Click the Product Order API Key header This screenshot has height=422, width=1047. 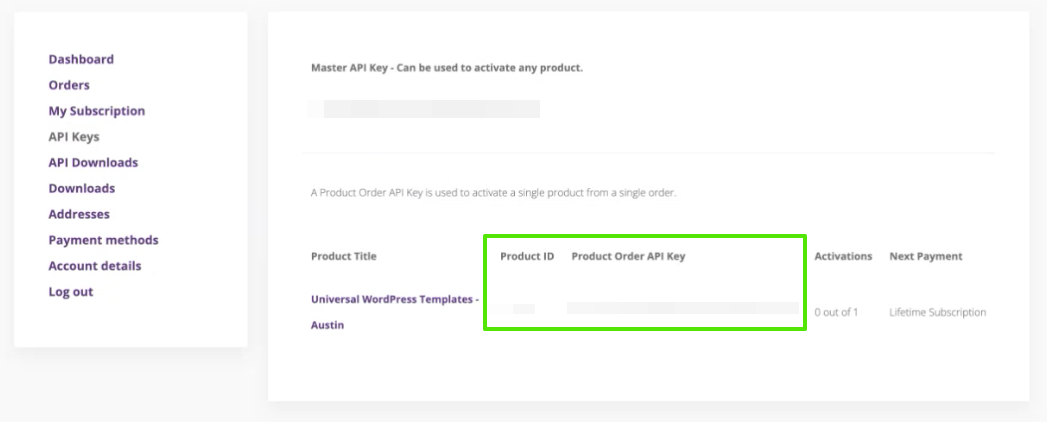[x=628, y=256]
